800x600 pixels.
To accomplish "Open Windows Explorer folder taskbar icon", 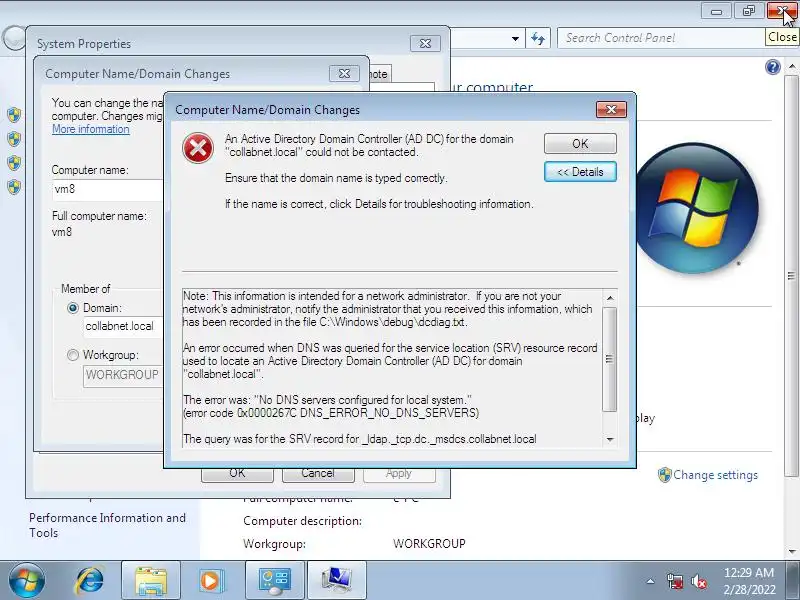I will pyautogui.click(x=151, y=581).
